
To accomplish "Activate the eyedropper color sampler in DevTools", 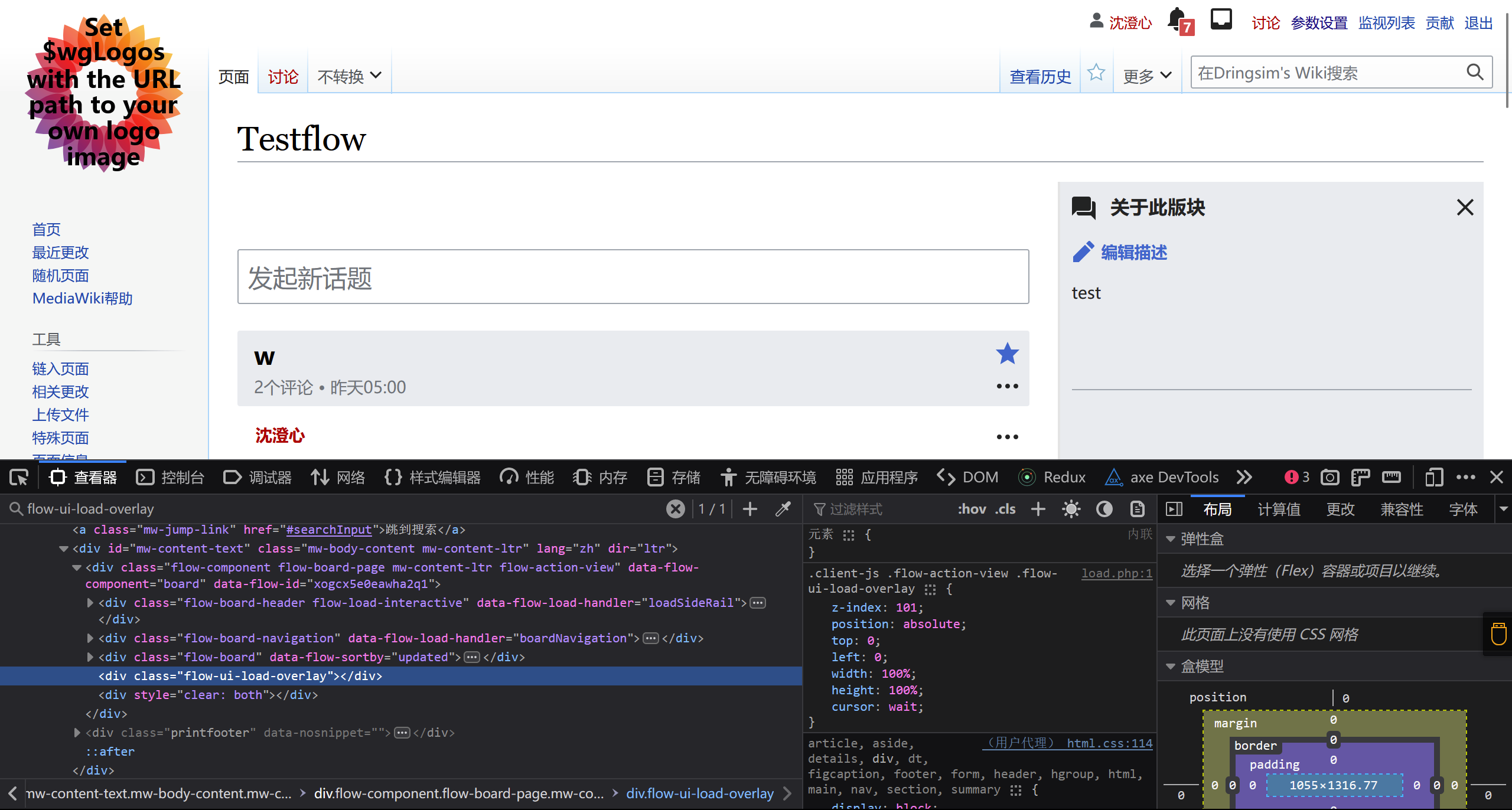I will pos(784,508).
